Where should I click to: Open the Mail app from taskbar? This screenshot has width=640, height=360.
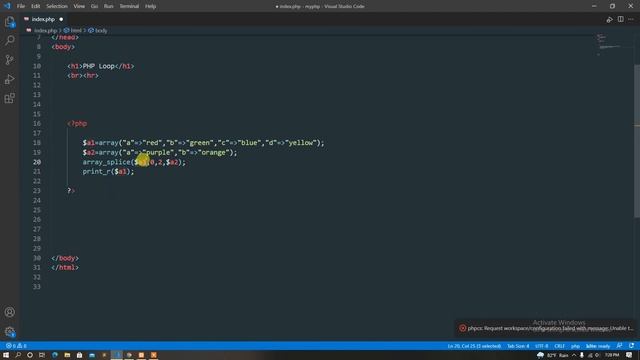(92, 355)
